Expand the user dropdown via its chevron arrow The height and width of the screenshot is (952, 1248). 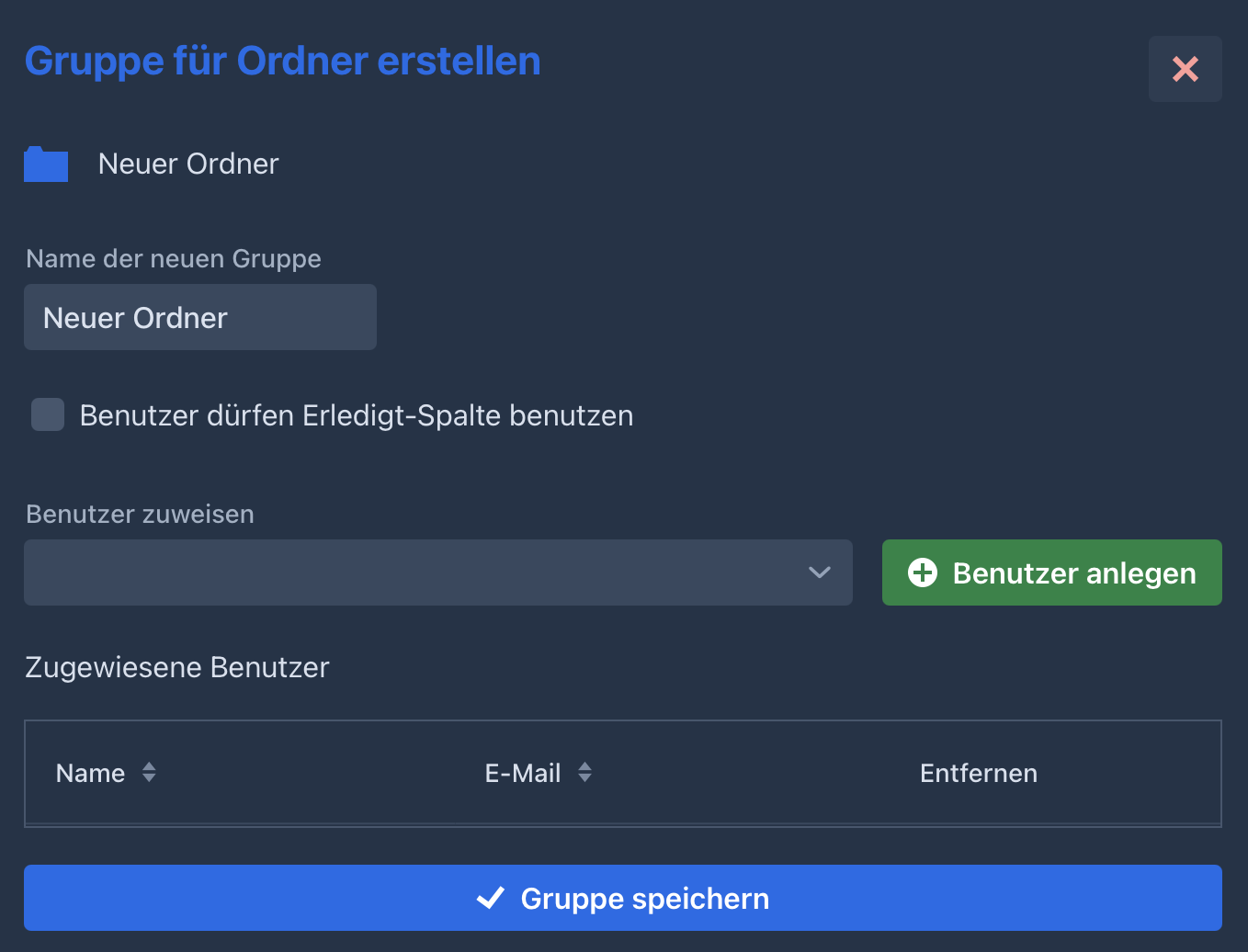819,572
